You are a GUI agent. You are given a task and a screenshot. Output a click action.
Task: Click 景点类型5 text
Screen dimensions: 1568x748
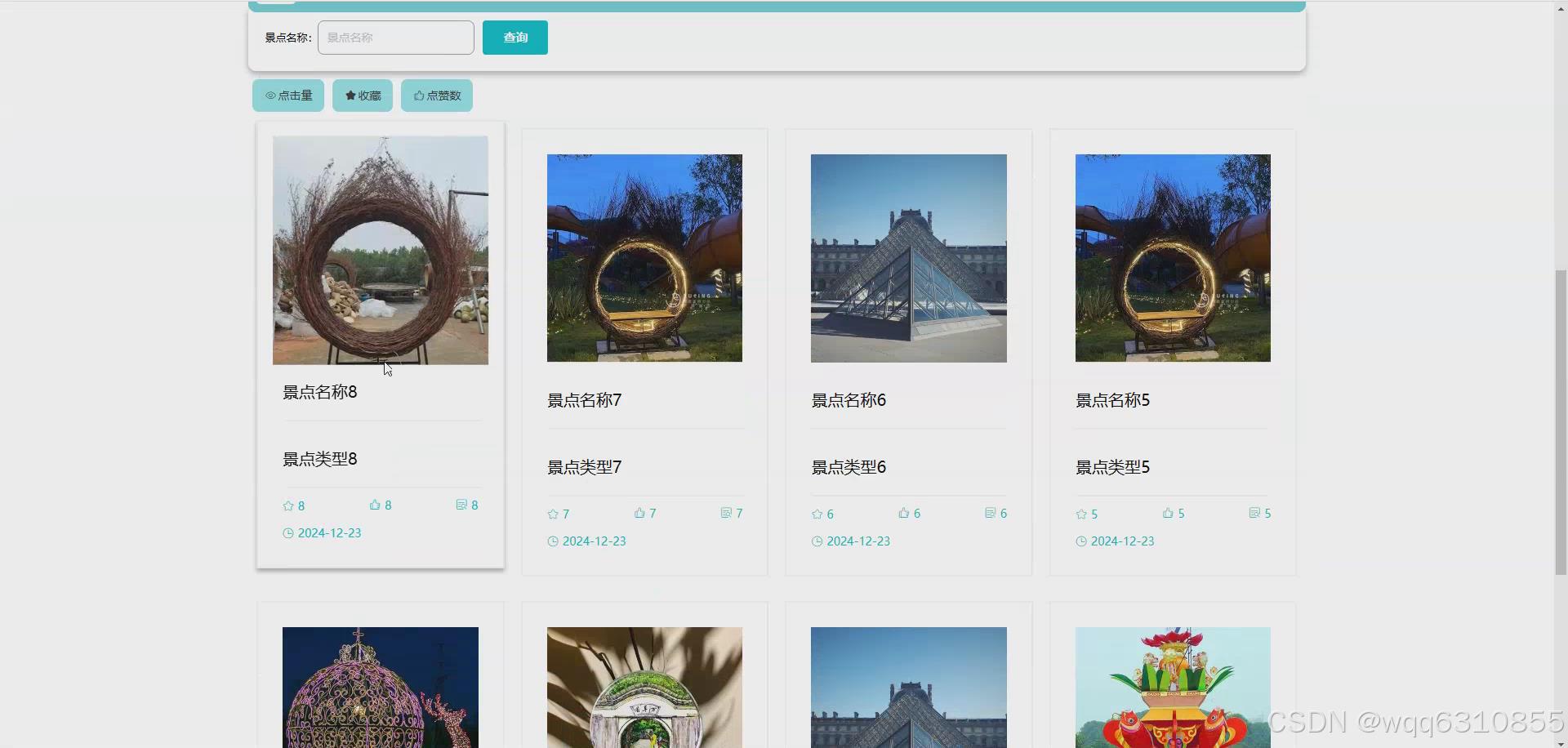pos(1113,467)
